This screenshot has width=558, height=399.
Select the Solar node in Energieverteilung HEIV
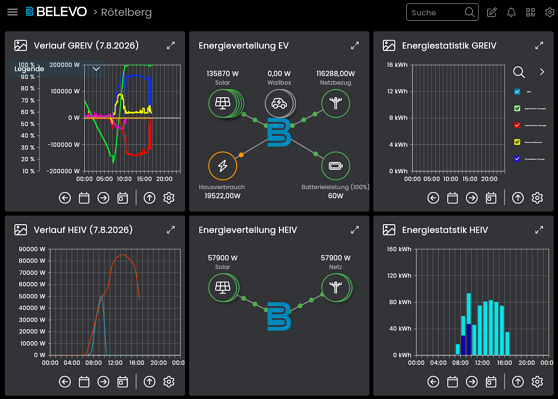(223, 288)
